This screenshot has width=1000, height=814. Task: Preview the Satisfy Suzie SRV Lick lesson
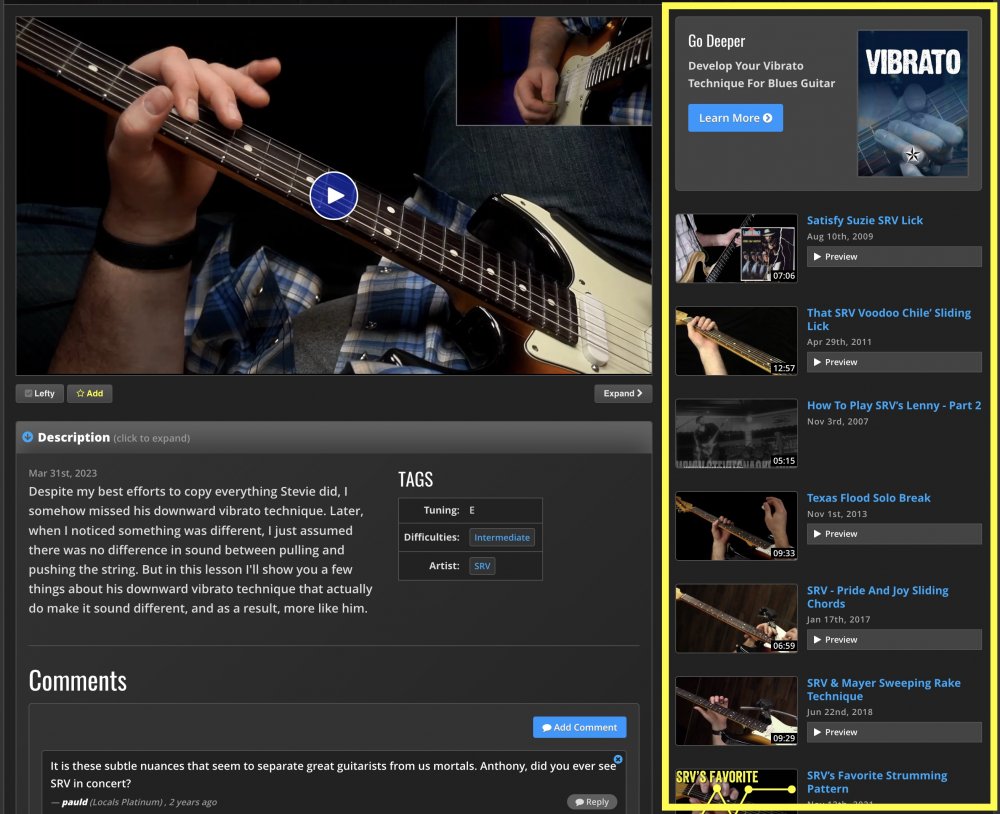(893, 257)
